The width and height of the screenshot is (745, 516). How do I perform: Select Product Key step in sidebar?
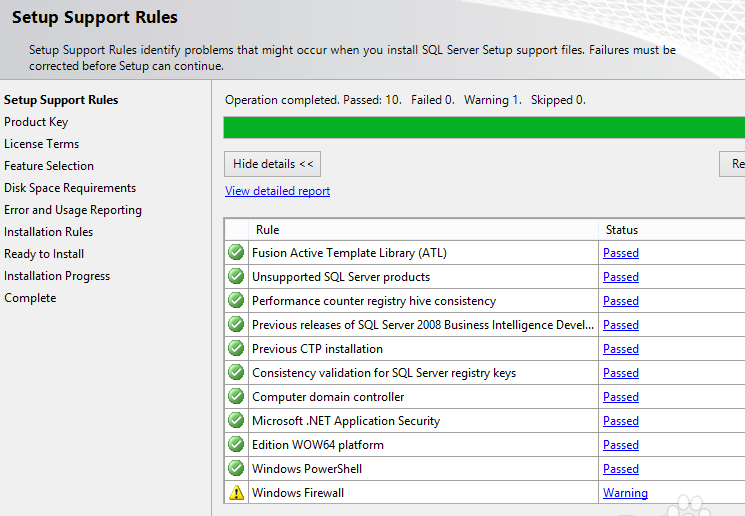pos(36,122)
